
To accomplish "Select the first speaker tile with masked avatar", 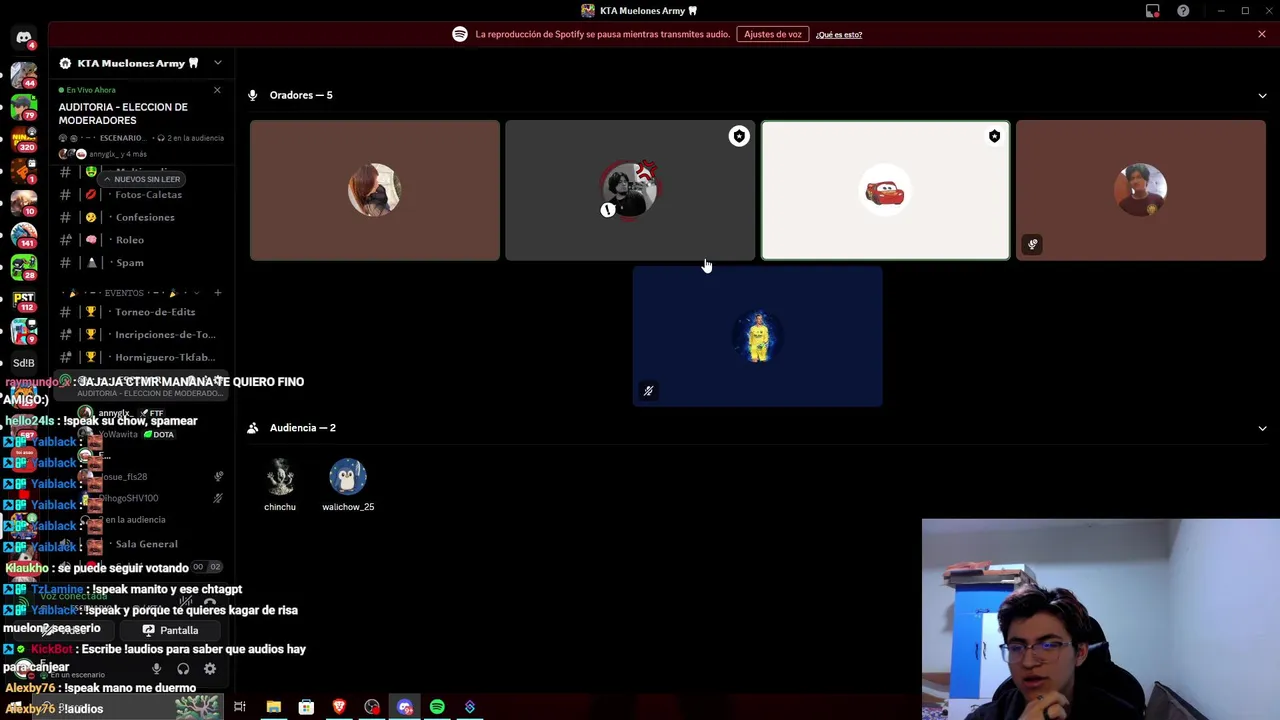I will (x=375, y=190).
